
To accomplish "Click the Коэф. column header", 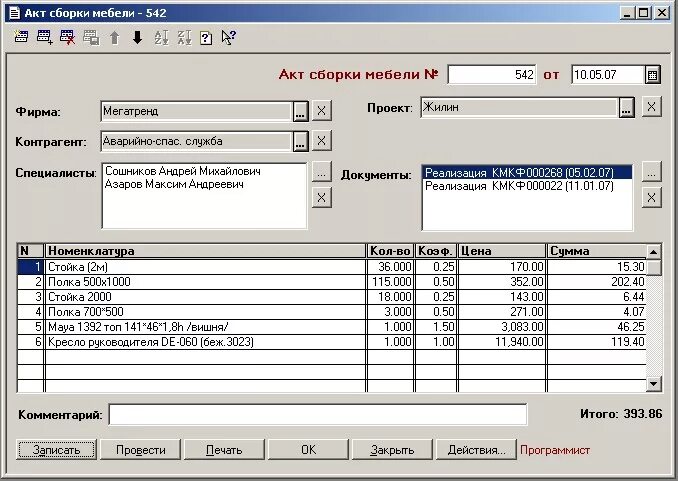I will pyautogui.click(x=435, y=251).
